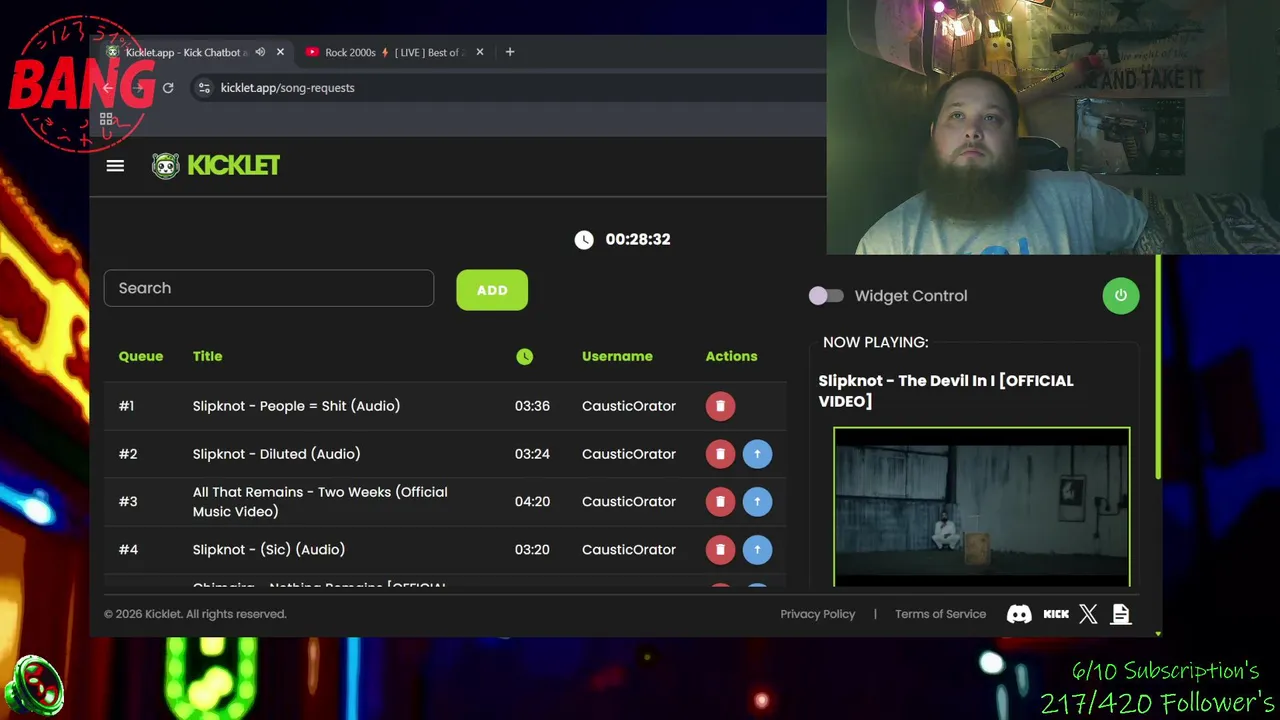Image resolution: width=1280 pixels, height=720 pixels.
Task: Open site information icon in address bar
Action: pos(204,88)
